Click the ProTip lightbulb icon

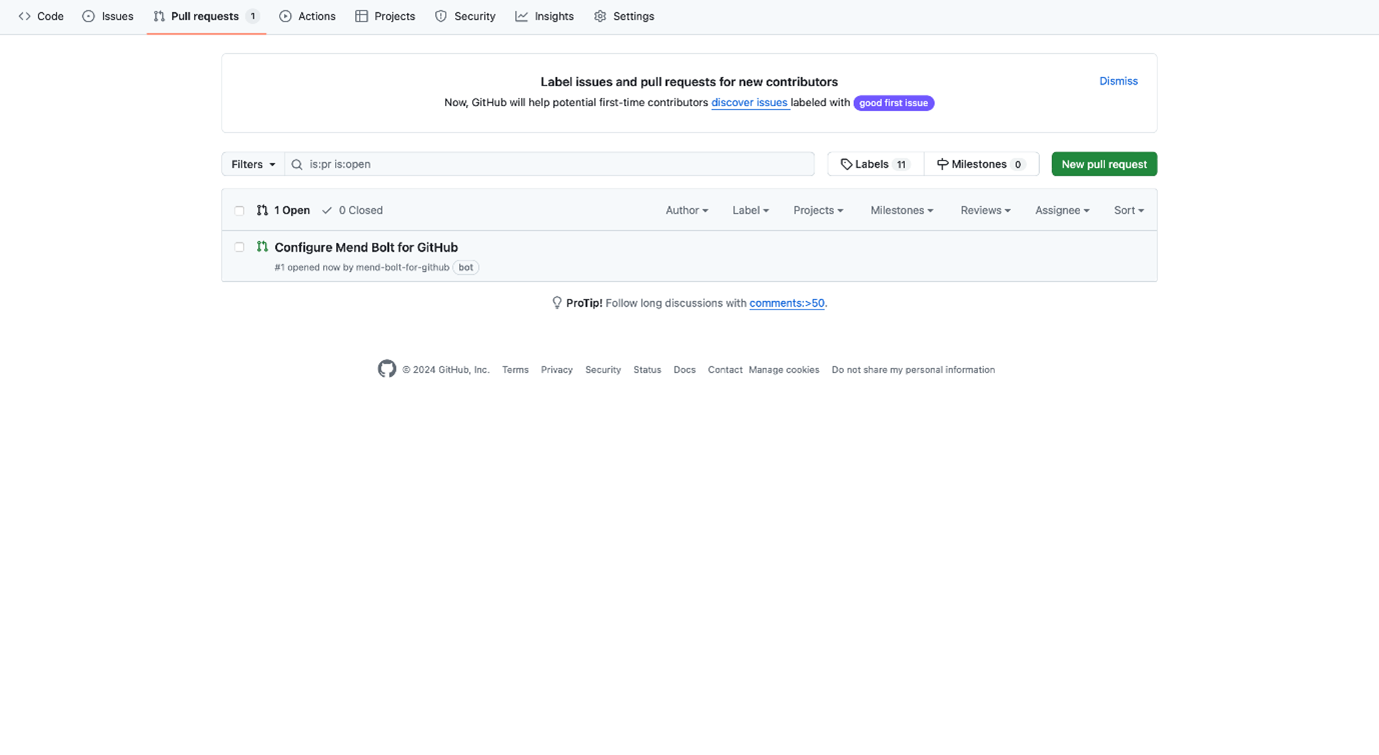(557, 303)
